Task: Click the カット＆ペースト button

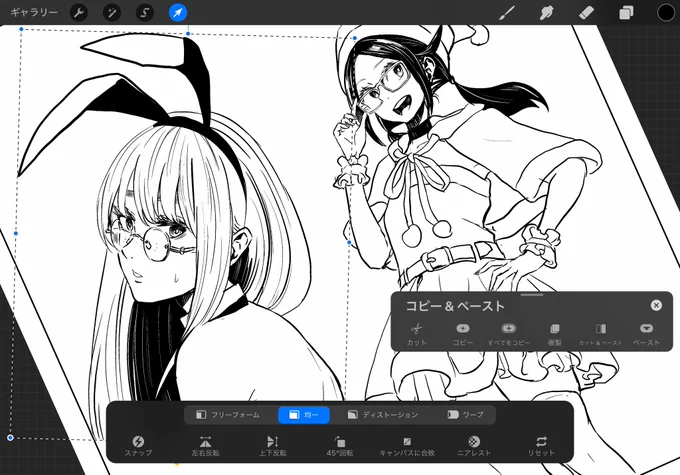Action: pos(601,334)
